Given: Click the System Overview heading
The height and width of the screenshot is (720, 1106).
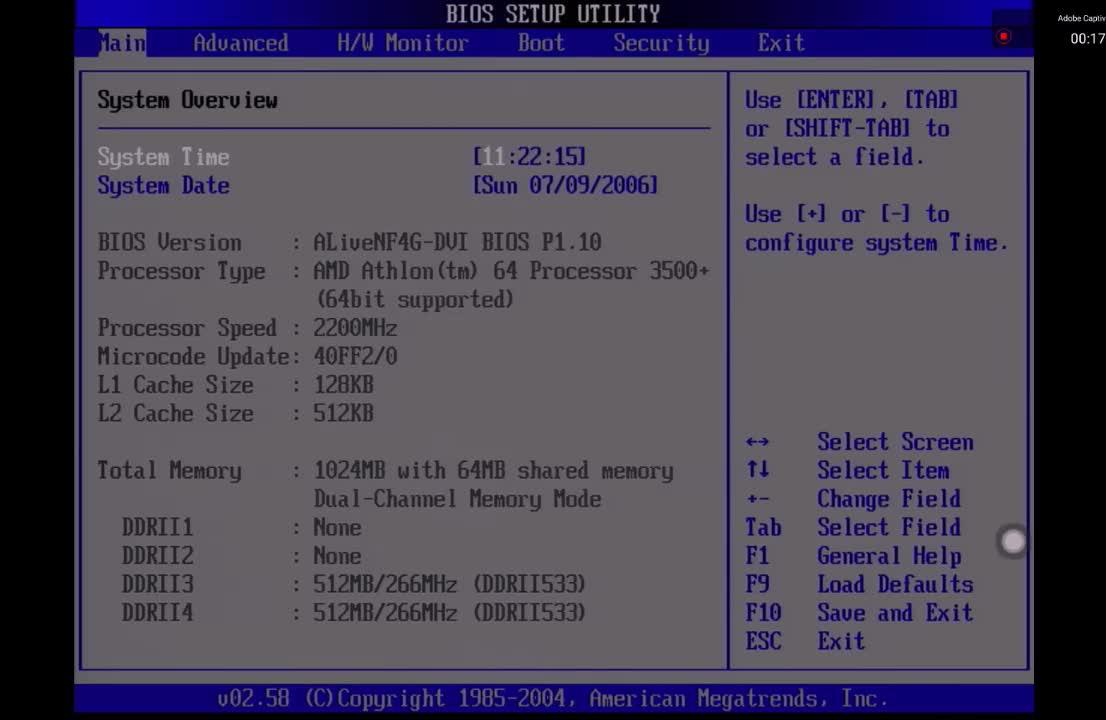Looking at the screenshot, I should (x=187, y=100).
